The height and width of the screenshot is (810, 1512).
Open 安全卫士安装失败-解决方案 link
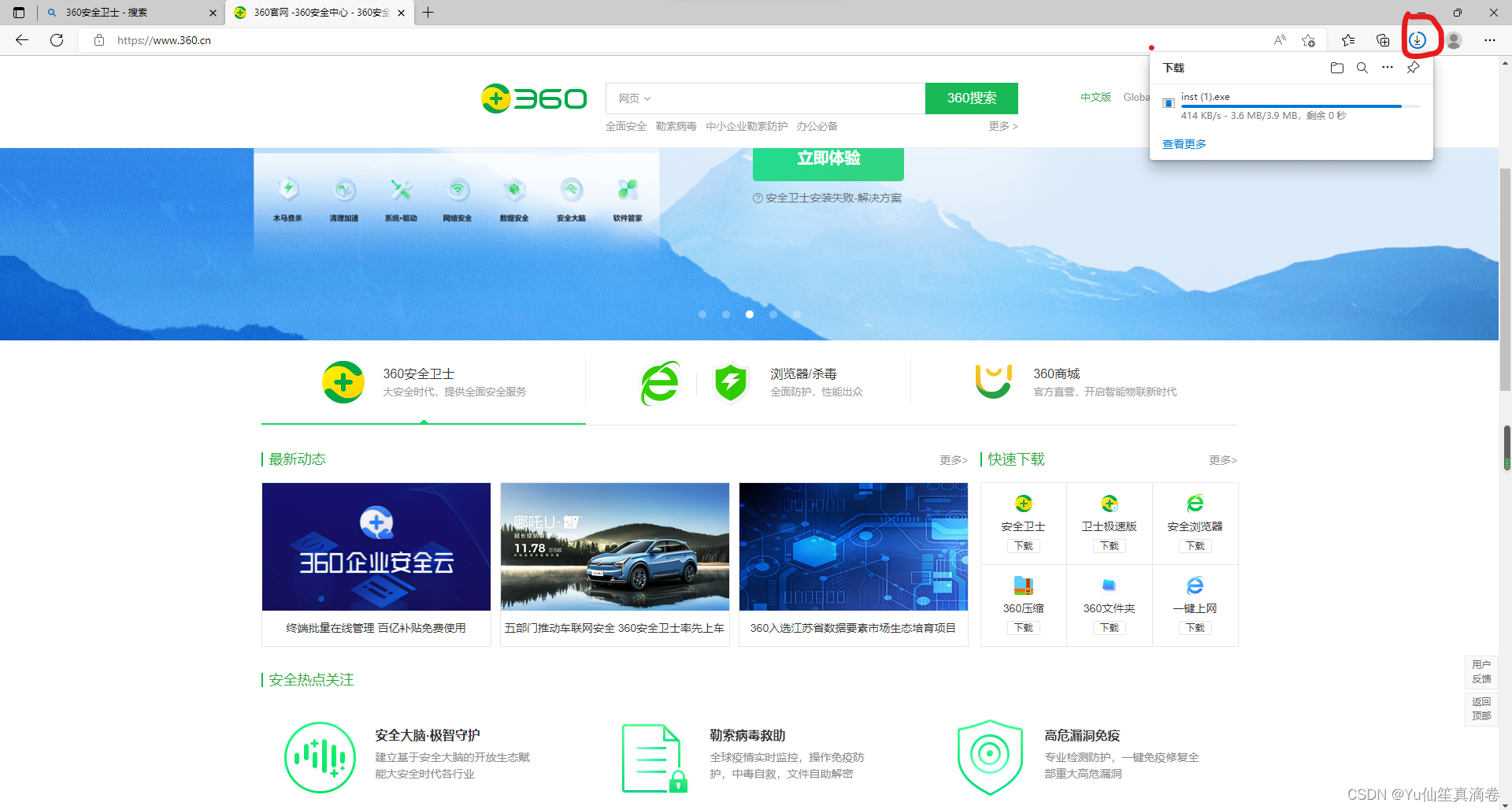tap(828, 198)
